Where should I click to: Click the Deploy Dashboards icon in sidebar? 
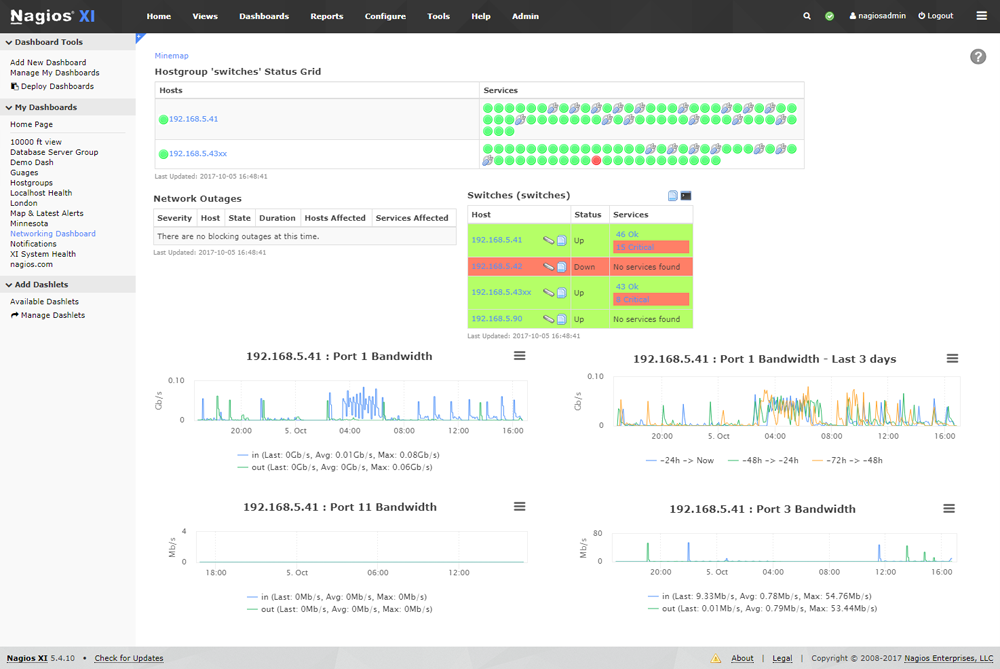15,86
